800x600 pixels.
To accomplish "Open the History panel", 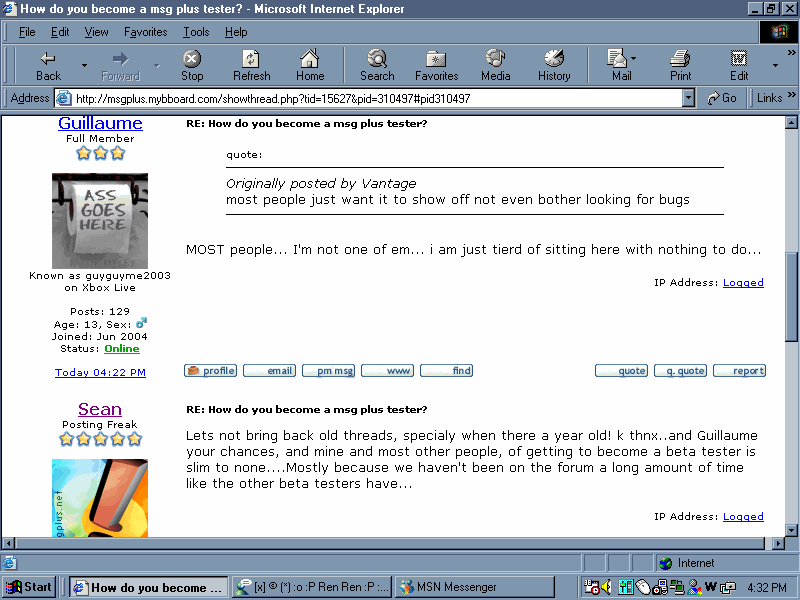I will pyautogui.click(x=553, y=66).
